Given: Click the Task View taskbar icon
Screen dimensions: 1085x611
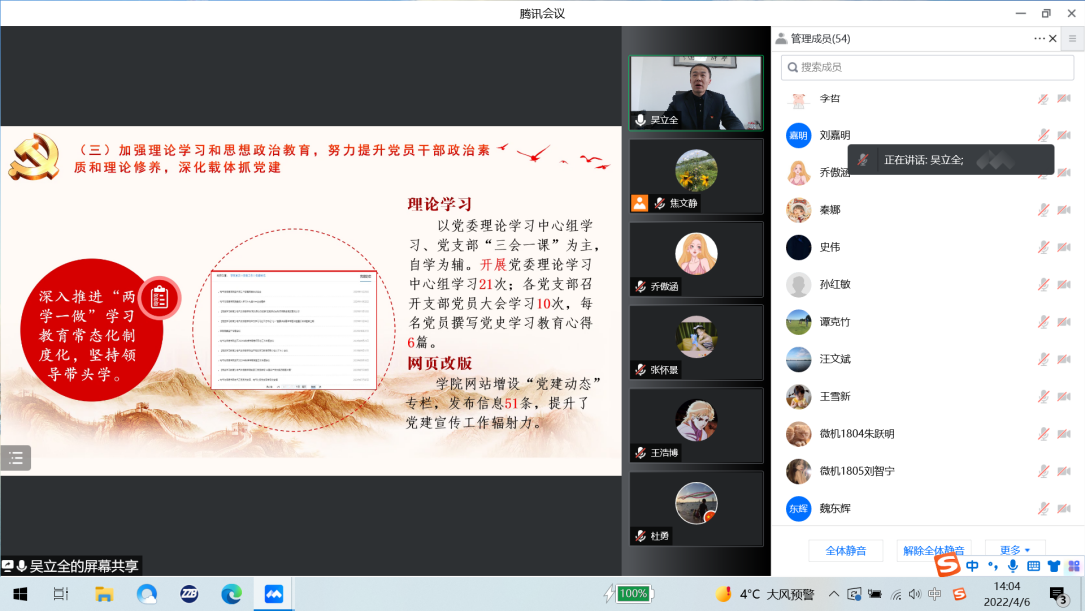Looking at the screenshot, I should pyautogui.click(x=61, y=593).
